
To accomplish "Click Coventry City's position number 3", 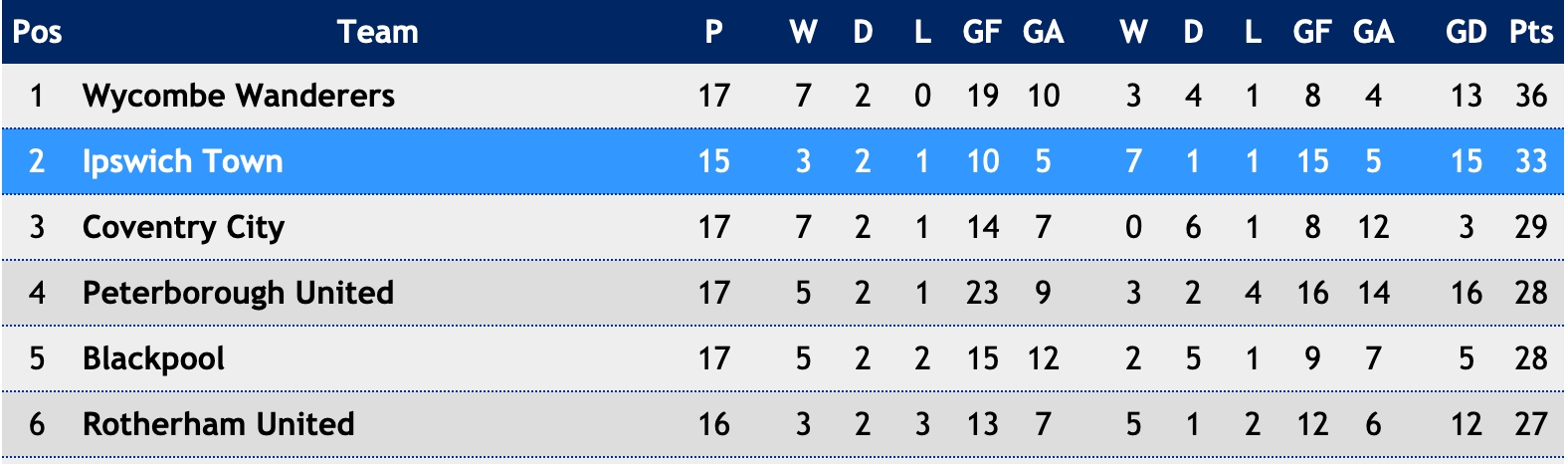I will pos(37,227).
